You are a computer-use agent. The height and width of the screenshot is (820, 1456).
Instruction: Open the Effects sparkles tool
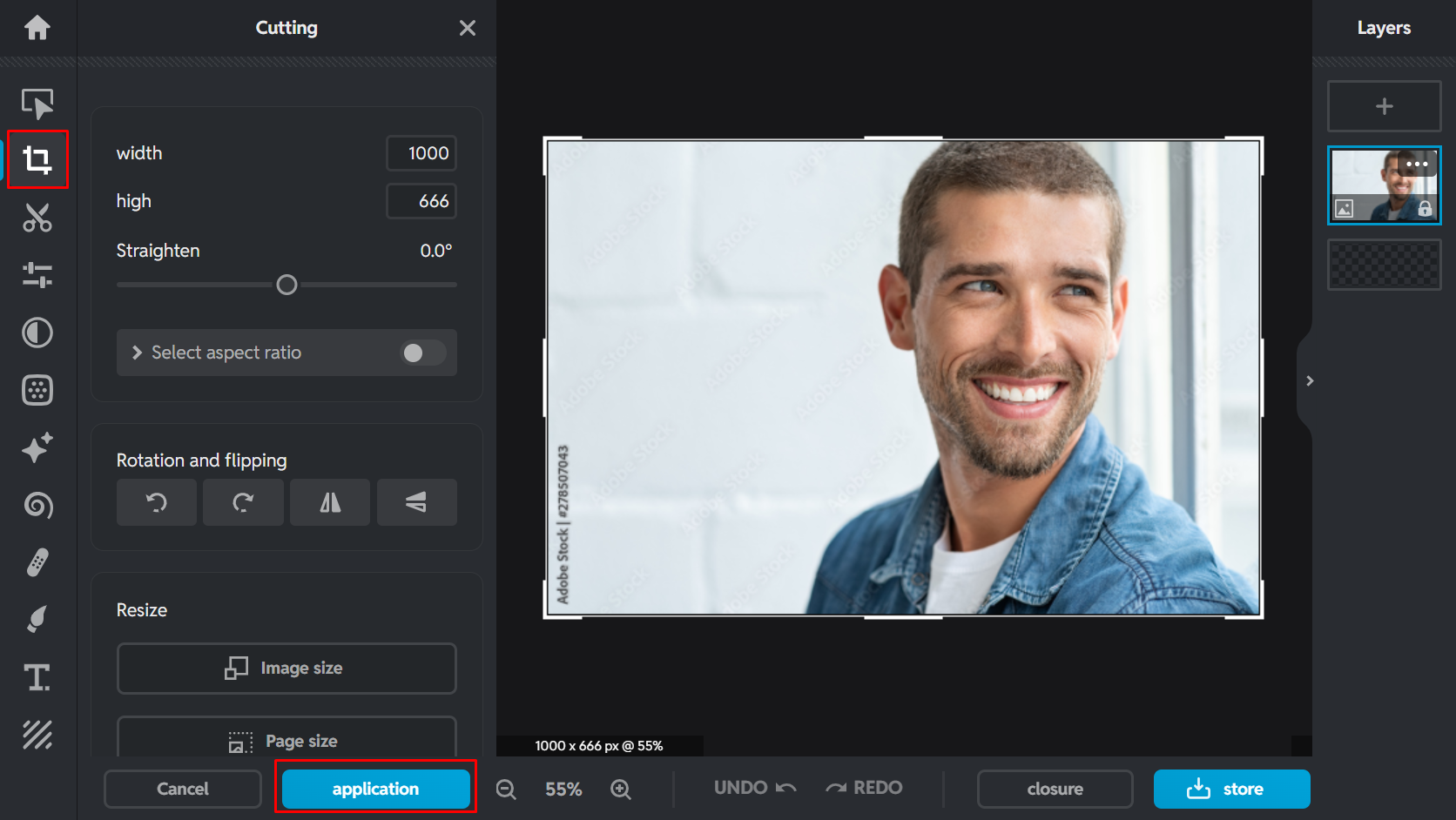[x=37, y=448]
